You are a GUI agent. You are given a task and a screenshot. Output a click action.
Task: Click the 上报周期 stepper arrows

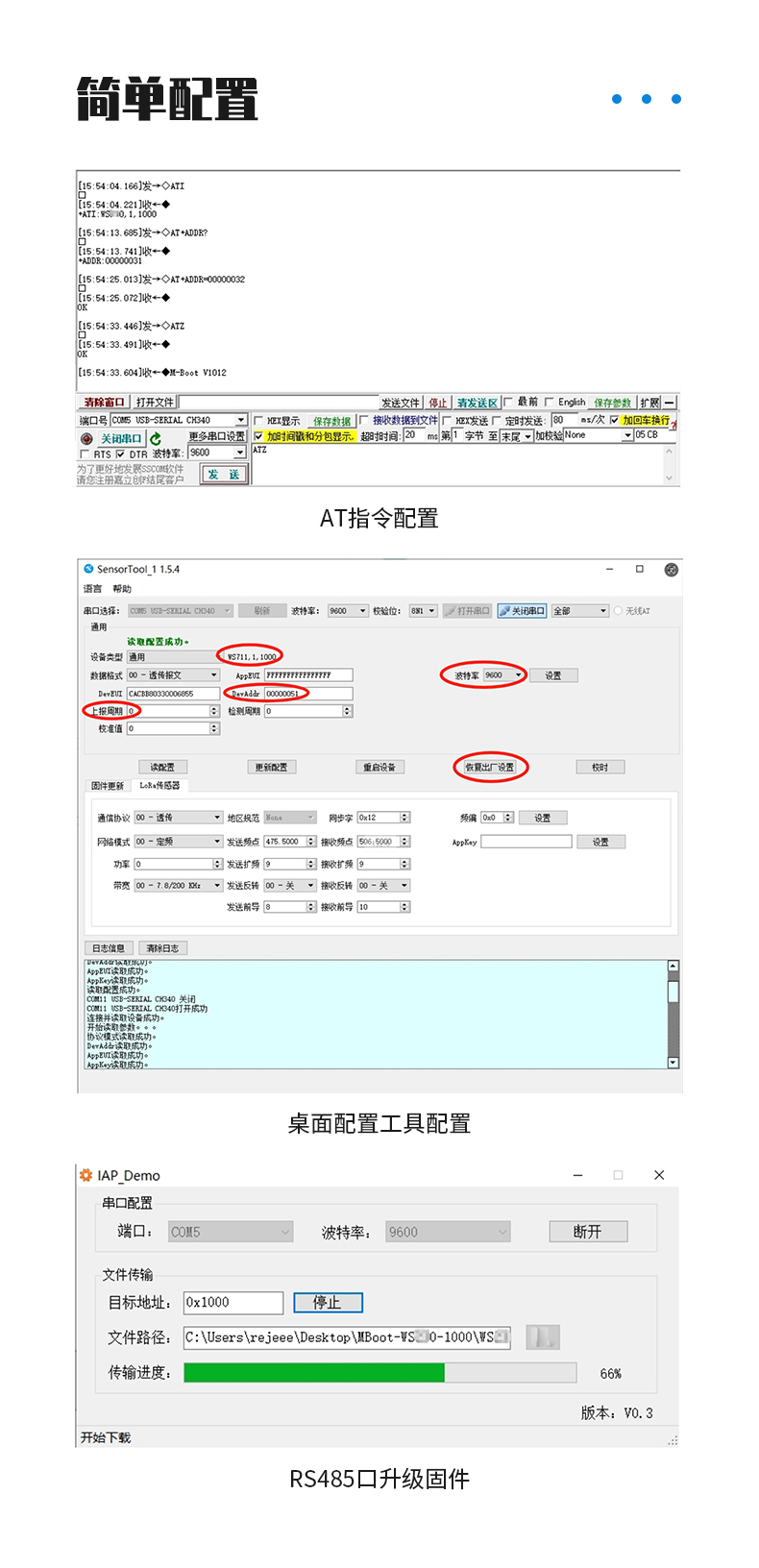tap(214, 711)
